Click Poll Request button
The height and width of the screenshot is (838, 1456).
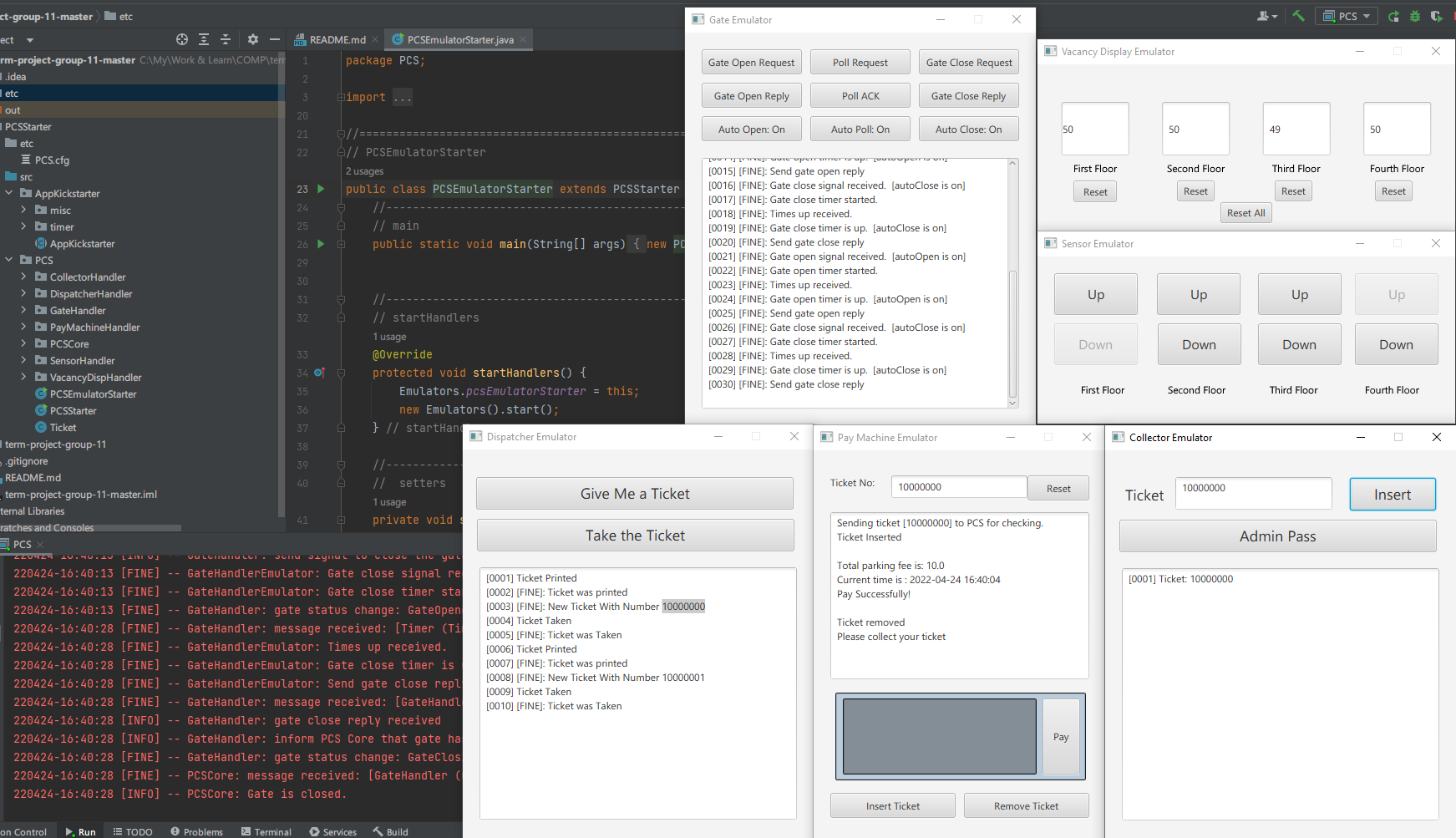860,62
